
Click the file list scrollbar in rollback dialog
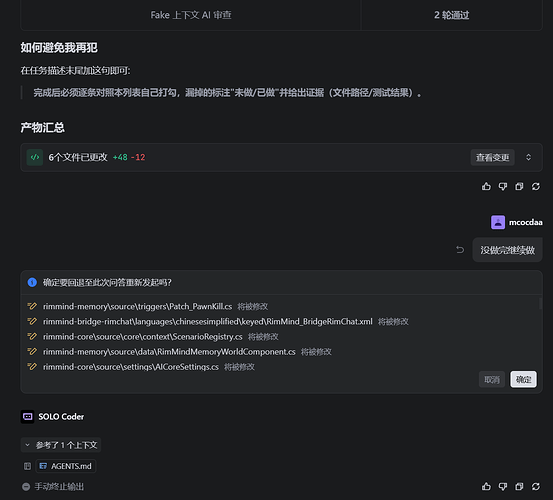pos(540,304)
